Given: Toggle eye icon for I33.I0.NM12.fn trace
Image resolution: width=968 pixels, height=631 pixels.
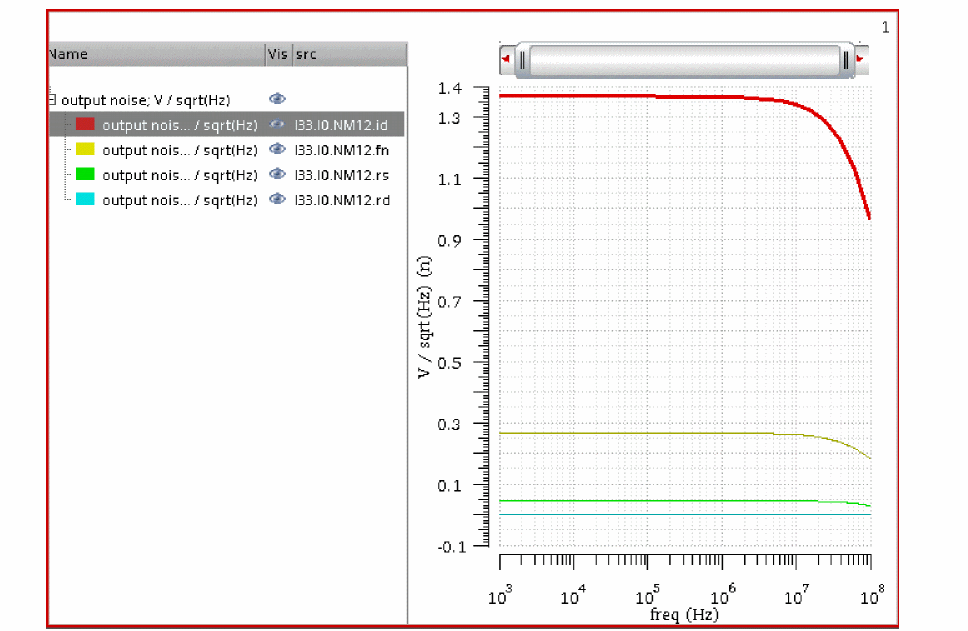Looking at the screenshot, I should point(278,149).
